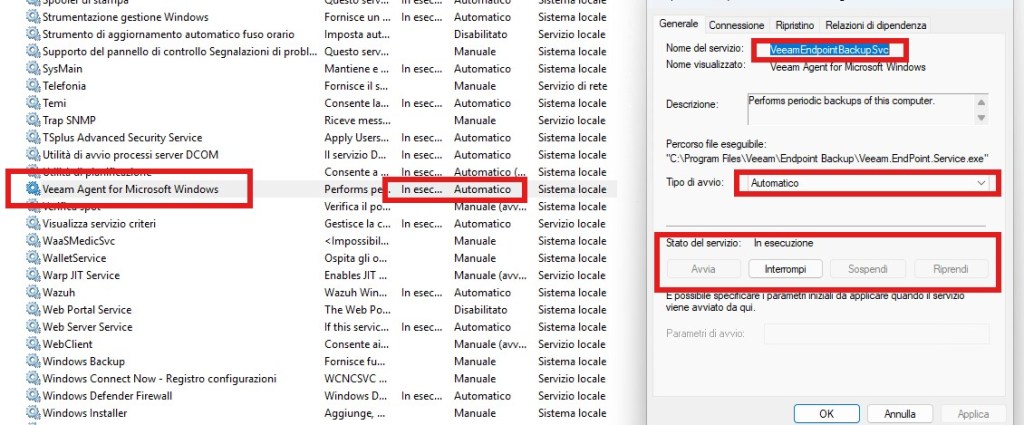Click Servizio di rete in Telefonia row
The height and width of the screenshot is (425, 1024).
pyautogui.click(x=572, y=86)
